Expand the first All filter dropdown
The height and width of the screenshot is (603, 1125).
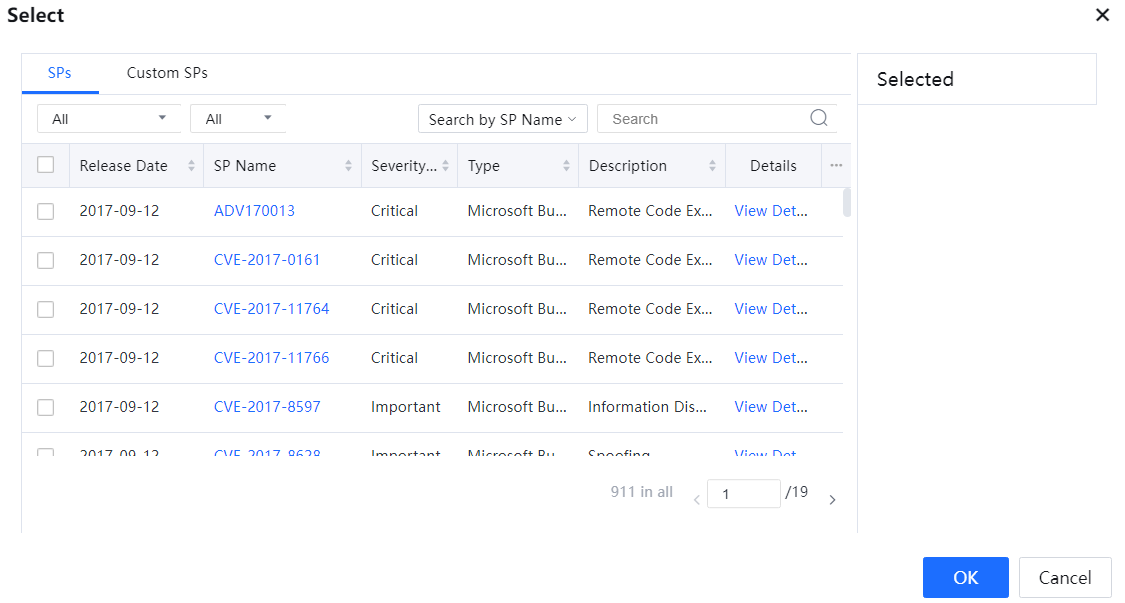[109, 119]
